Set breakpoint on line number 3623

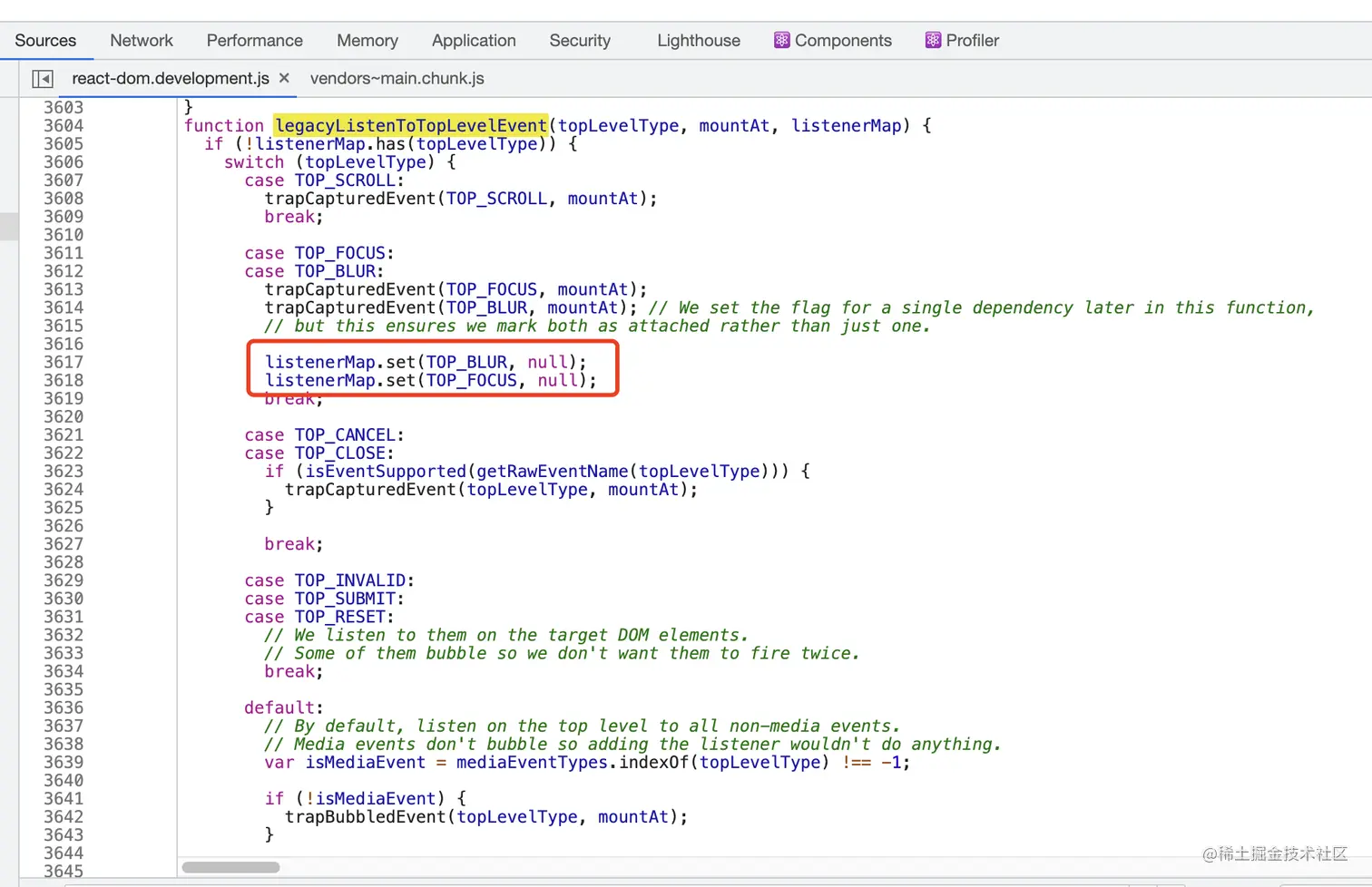click(64, 472)
